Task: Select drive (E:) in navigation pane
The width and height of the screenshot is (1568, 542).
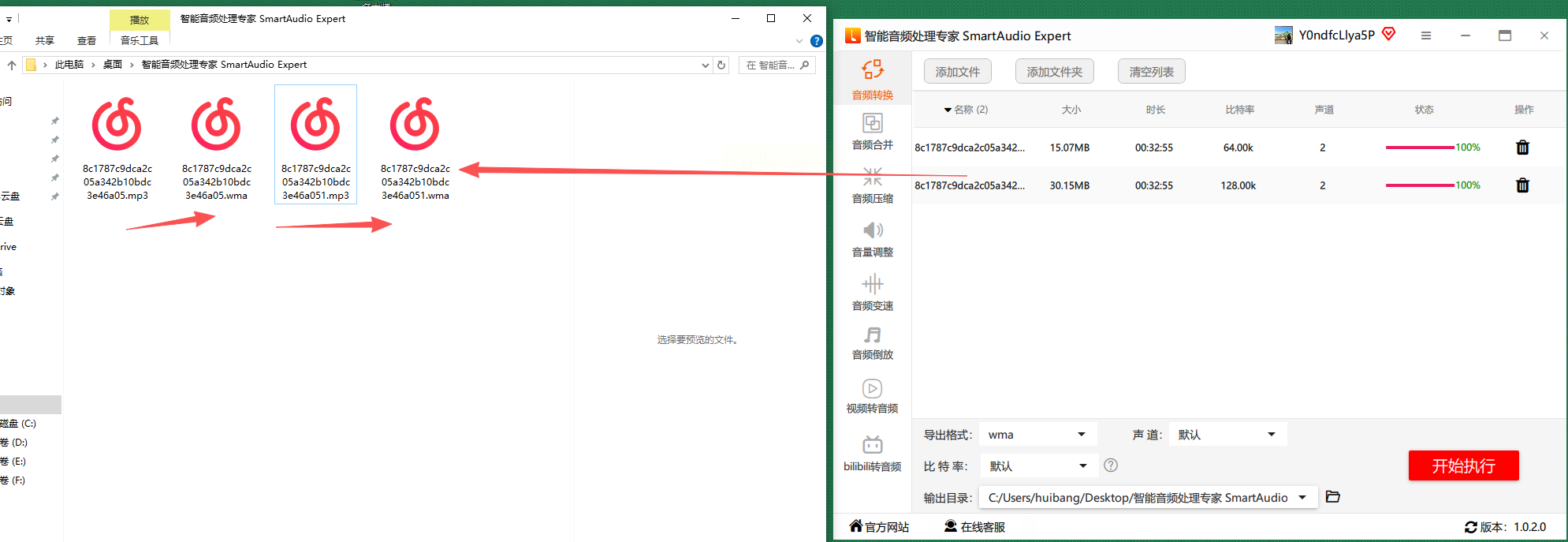Action: click(x=14, y=461)
